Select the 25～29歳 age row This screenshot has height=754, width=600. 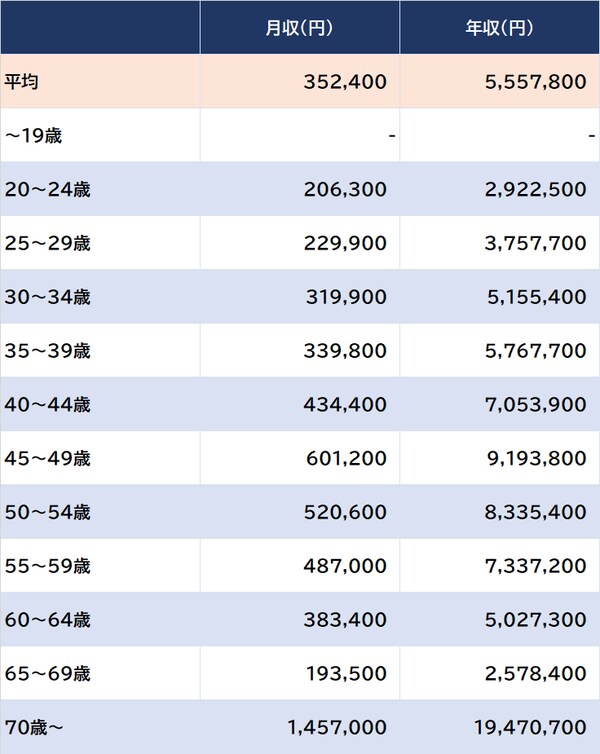coord(47,243)
